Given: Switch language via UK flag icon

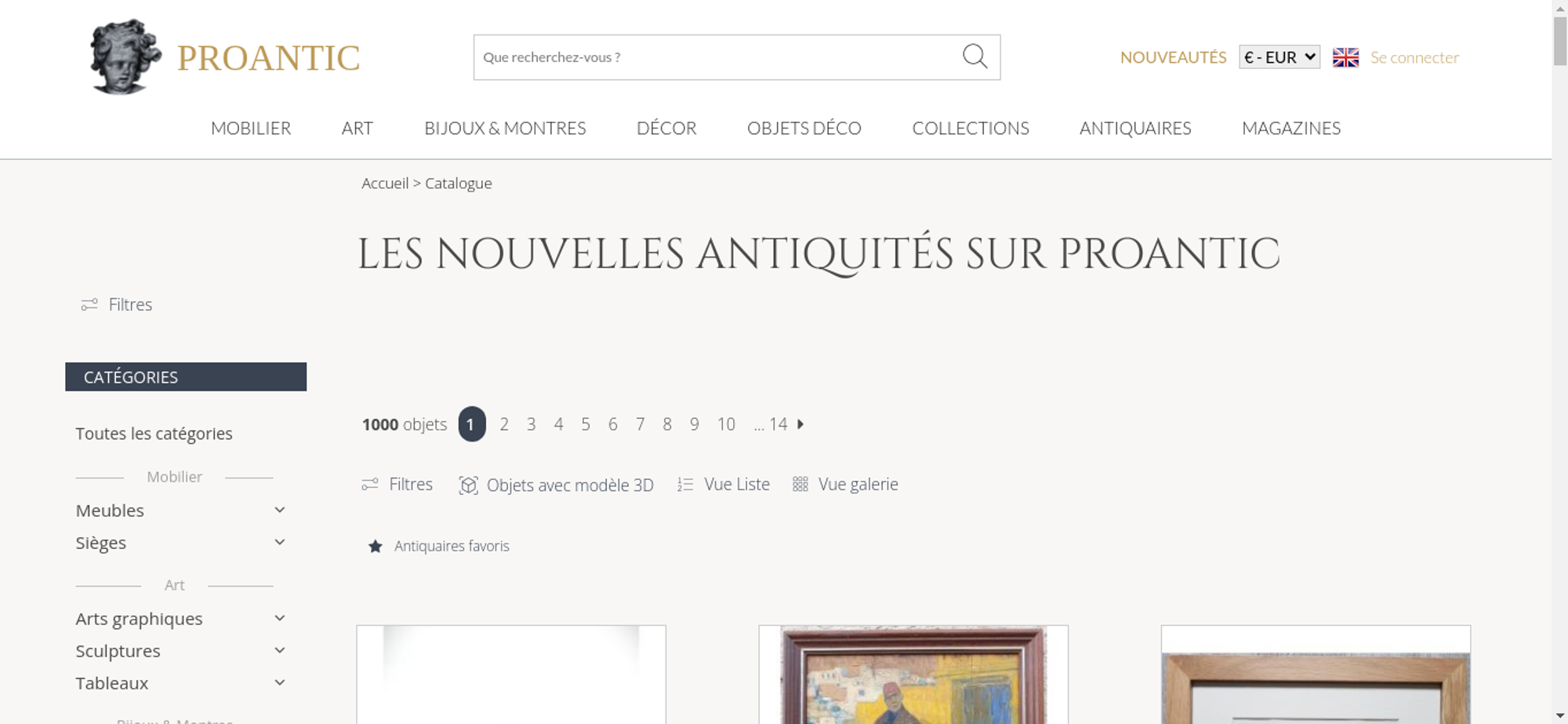Looking at the screenshot, I should pos(1345,57).
